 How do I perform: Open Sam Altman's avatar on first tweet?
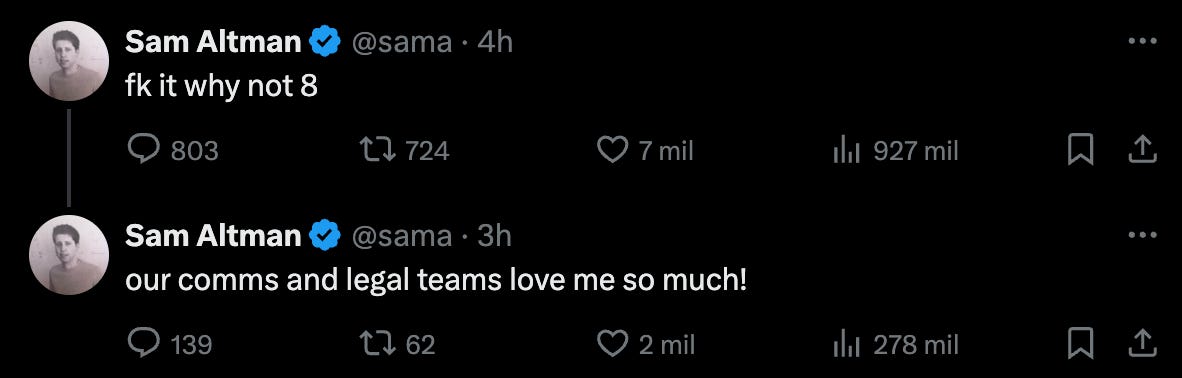[69, 60]
